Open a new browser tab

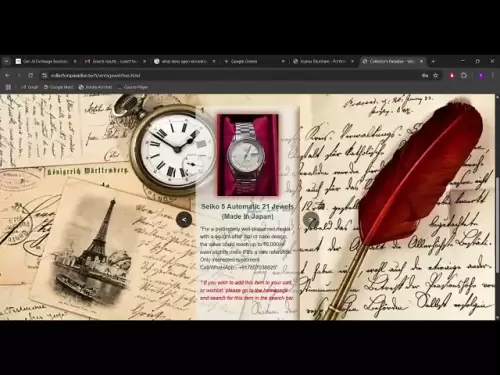pyautogui.click(x=433, y=61)
